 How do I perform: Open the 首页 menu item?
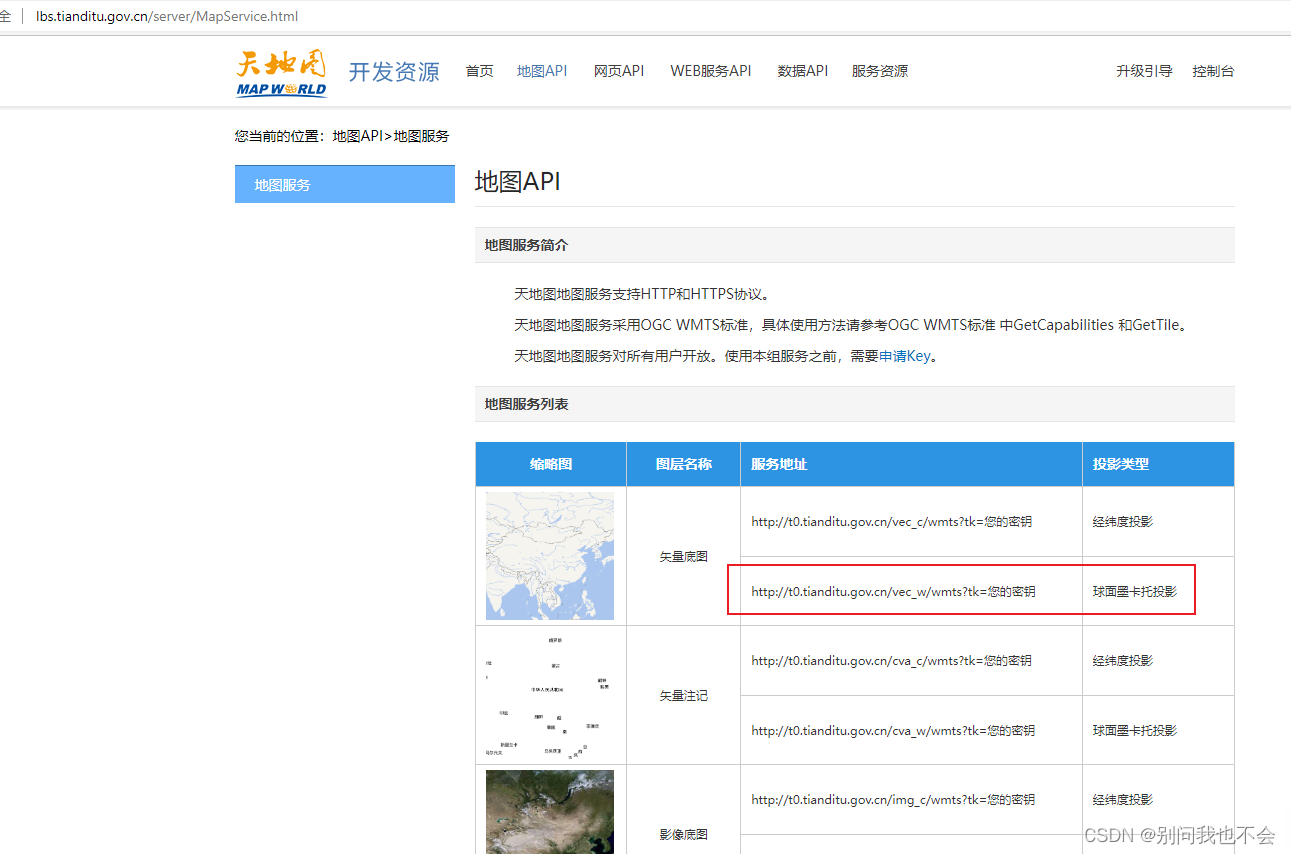click(x=479, y=71)
